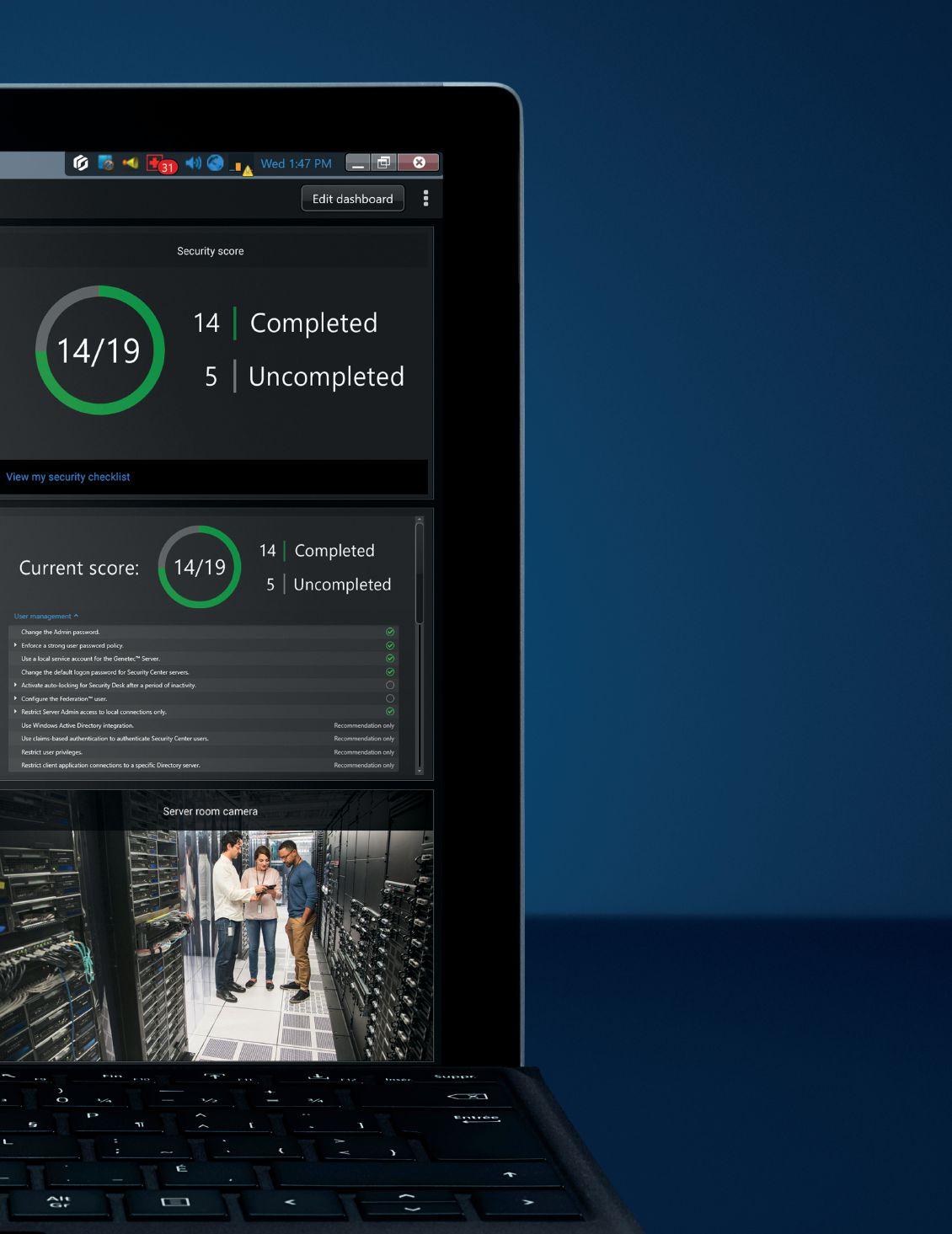The height and width of the screenshot is (1234, 952).
Task: Expand Configure the Federation user row
Action: pos(15,698)
